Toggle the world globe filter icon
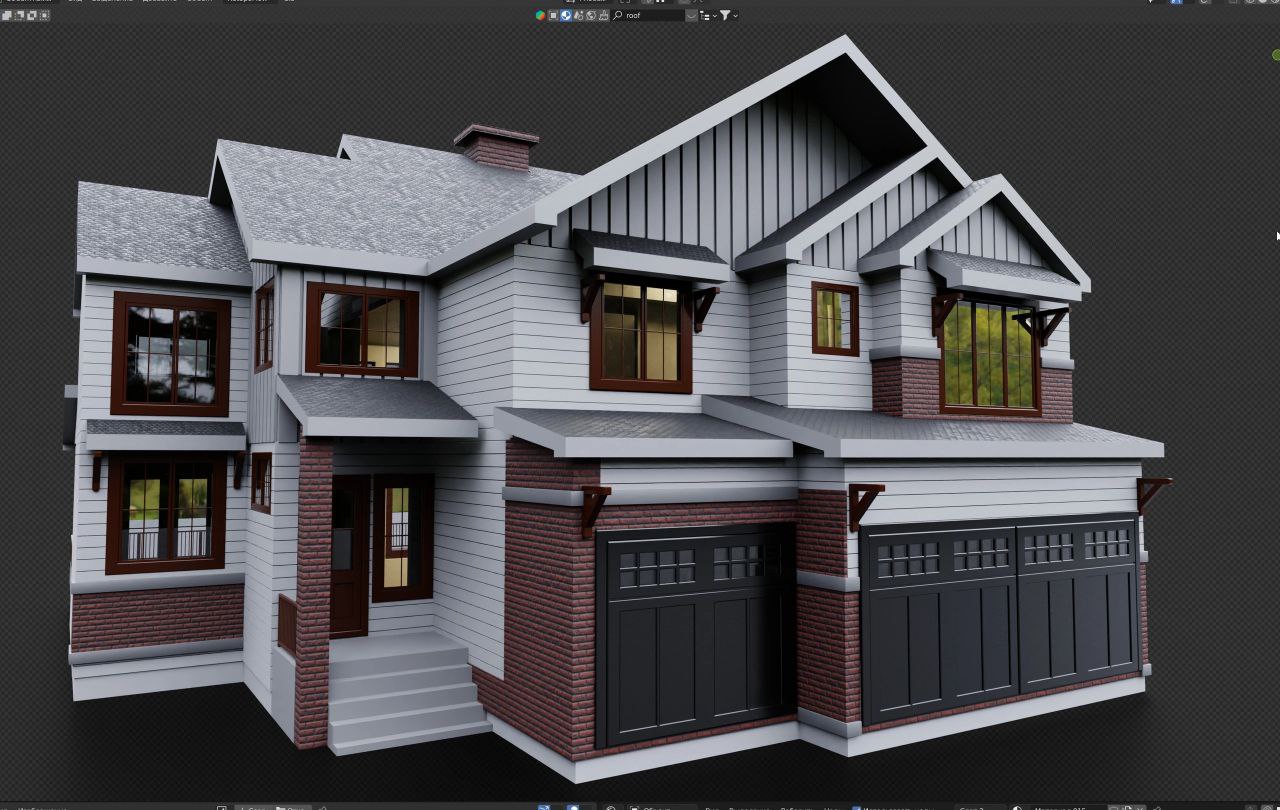Image resolution: width=1280 pixels, height=810 pixels. pos(591,15)
